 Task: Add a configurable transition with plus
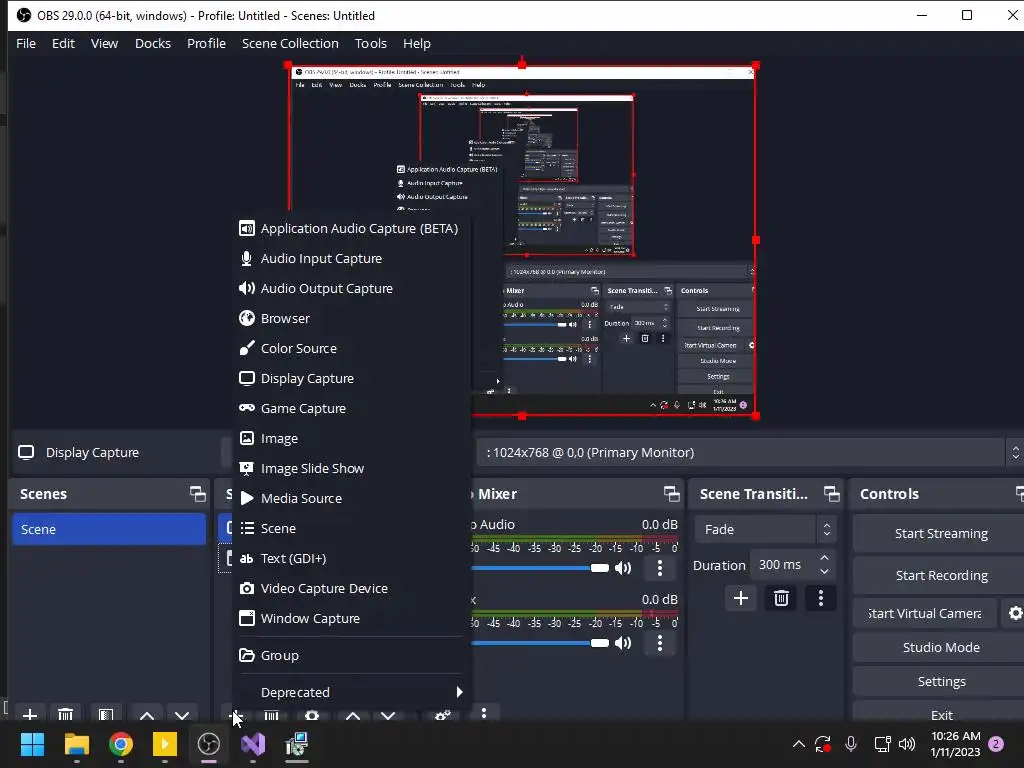(x=741, y=598)
